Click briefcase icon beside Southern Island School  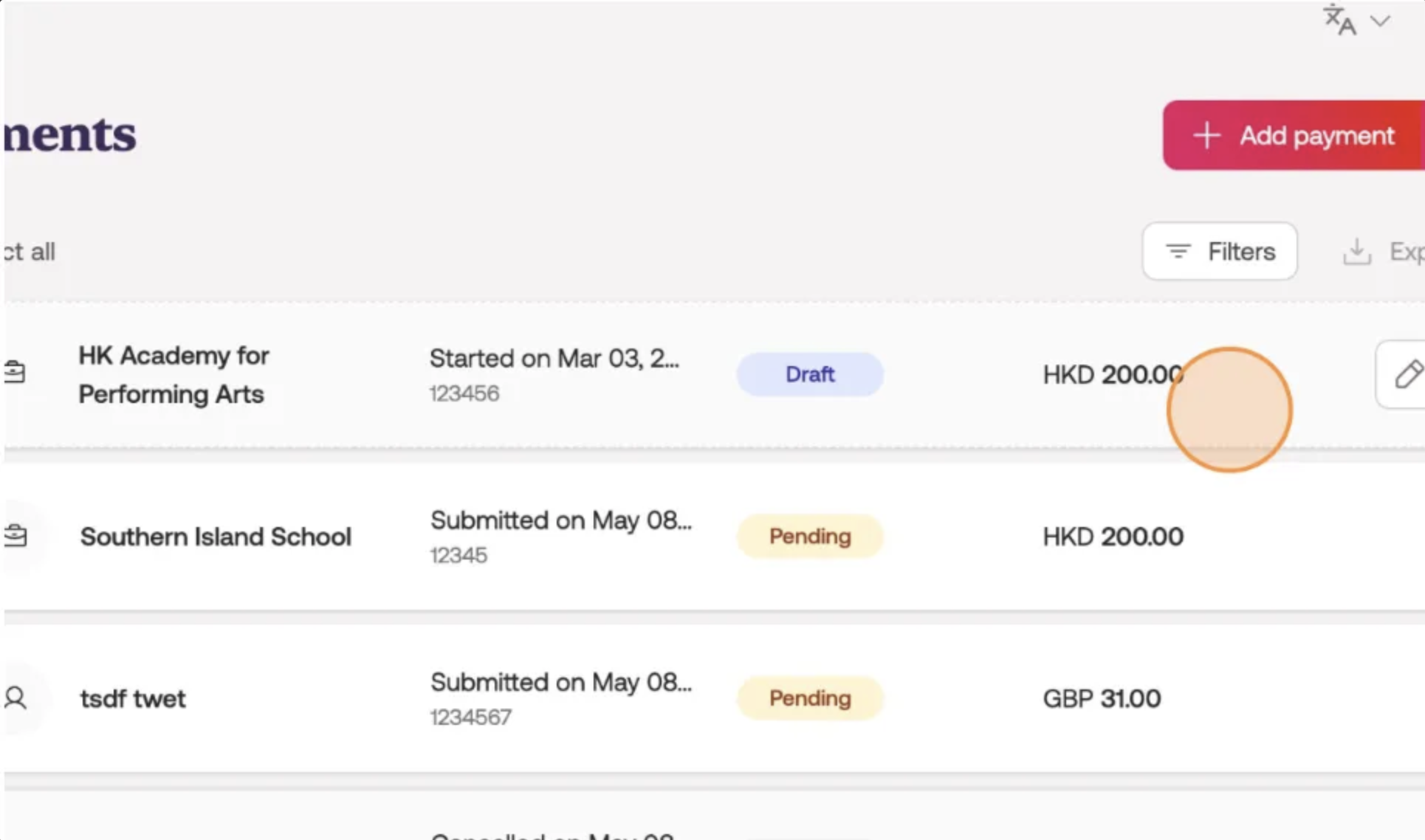click(15, 536)
